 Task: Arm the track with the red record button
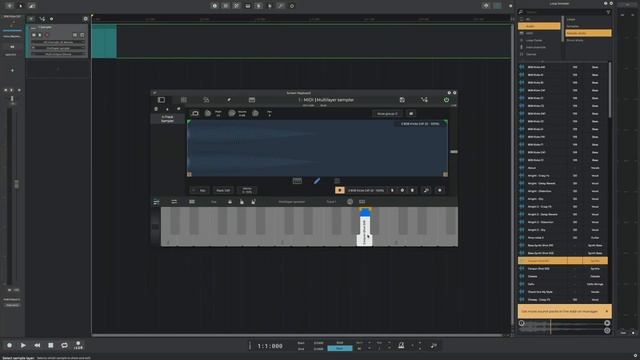pyautogui.click(x=47, y=35)
